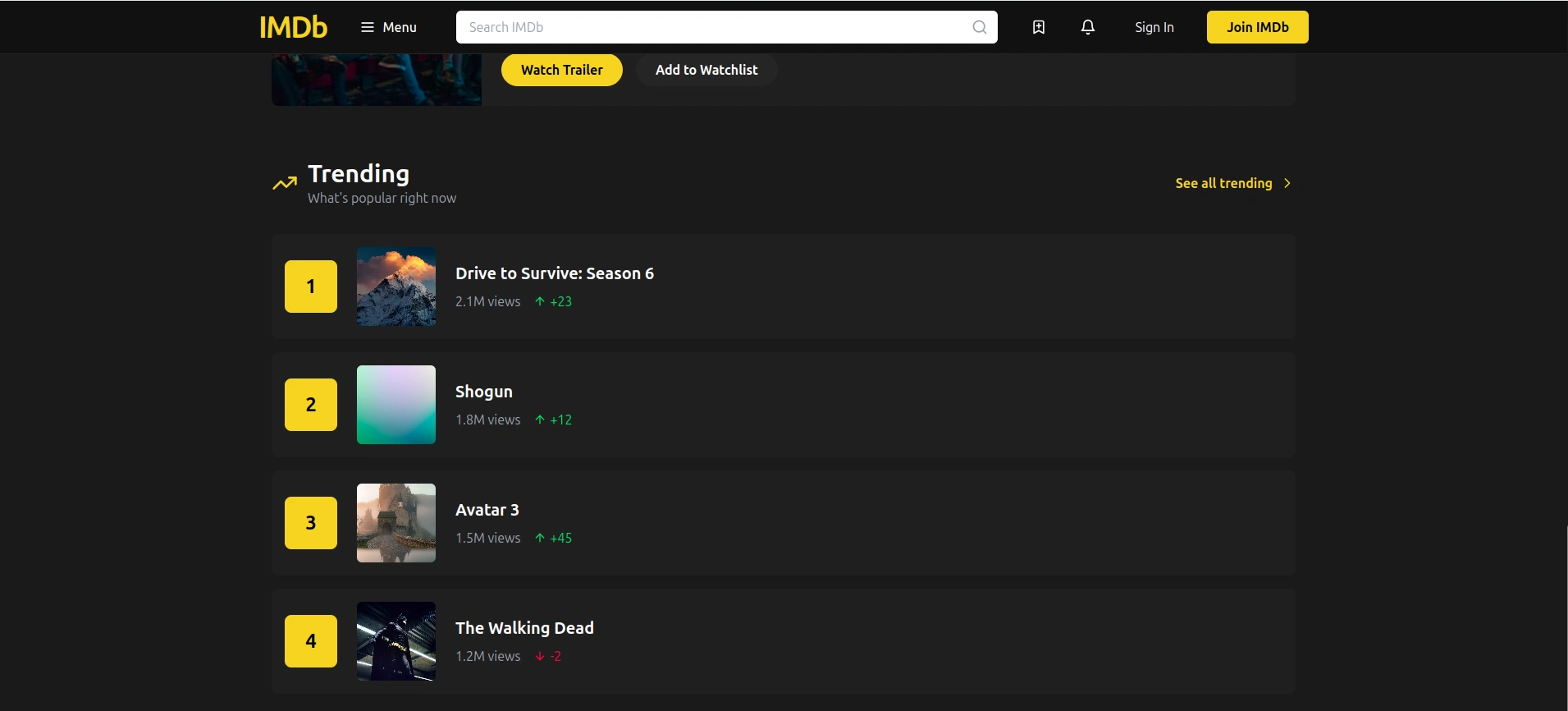Click the Watch Trailer button
This screenshot has width=1568, height=711.
(x=561, y=70)
